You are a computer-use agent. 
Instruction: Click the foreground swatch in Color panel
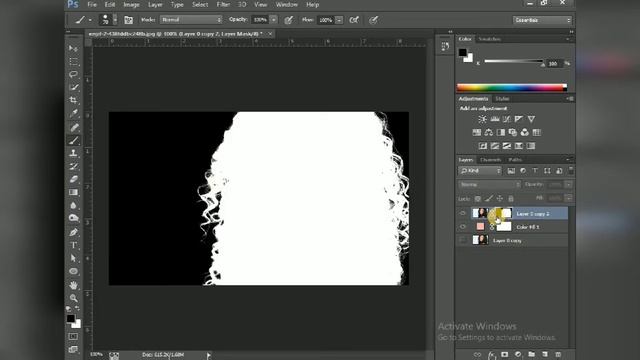pos(462,52)
